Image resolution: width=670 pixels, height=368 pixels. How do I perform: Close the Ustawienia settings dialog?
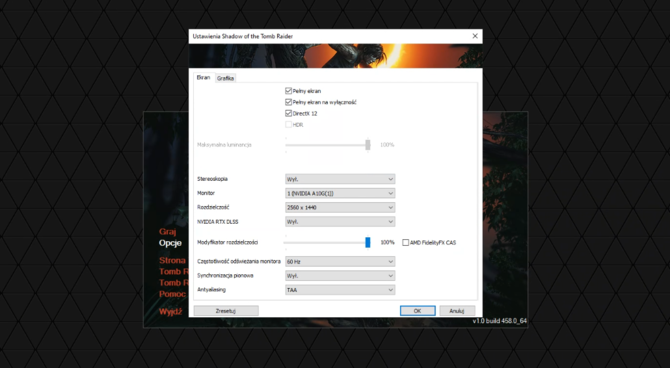(475, 36)
